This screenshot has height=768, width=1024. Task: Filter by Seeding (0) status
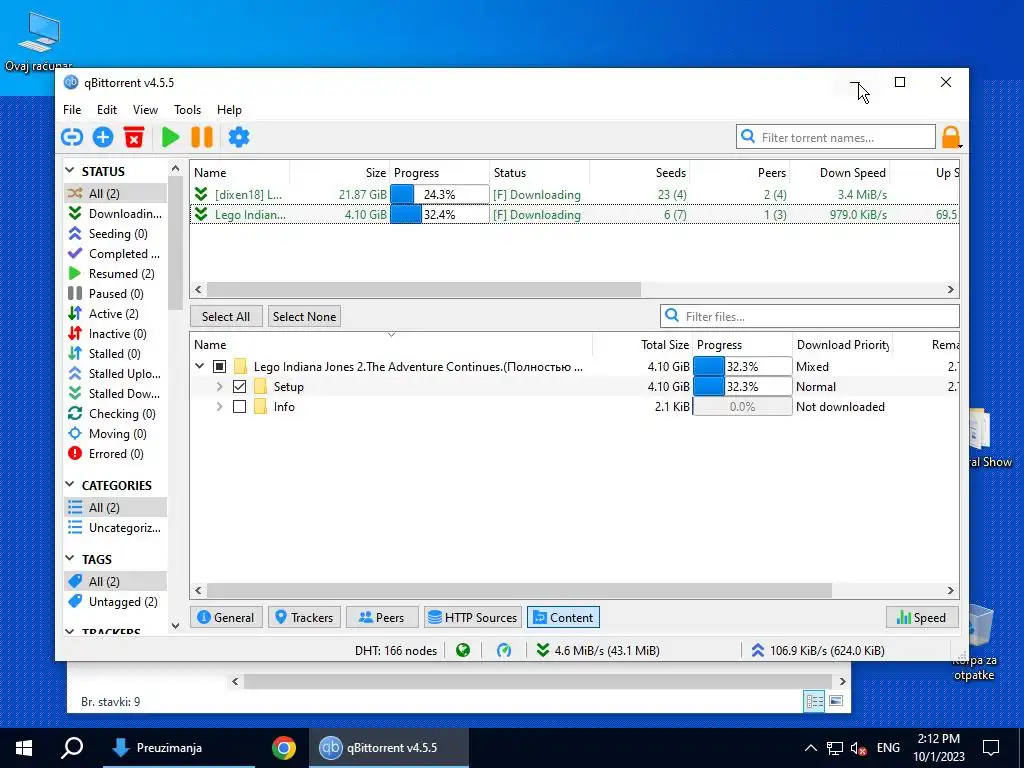click(x=115, y=234)
